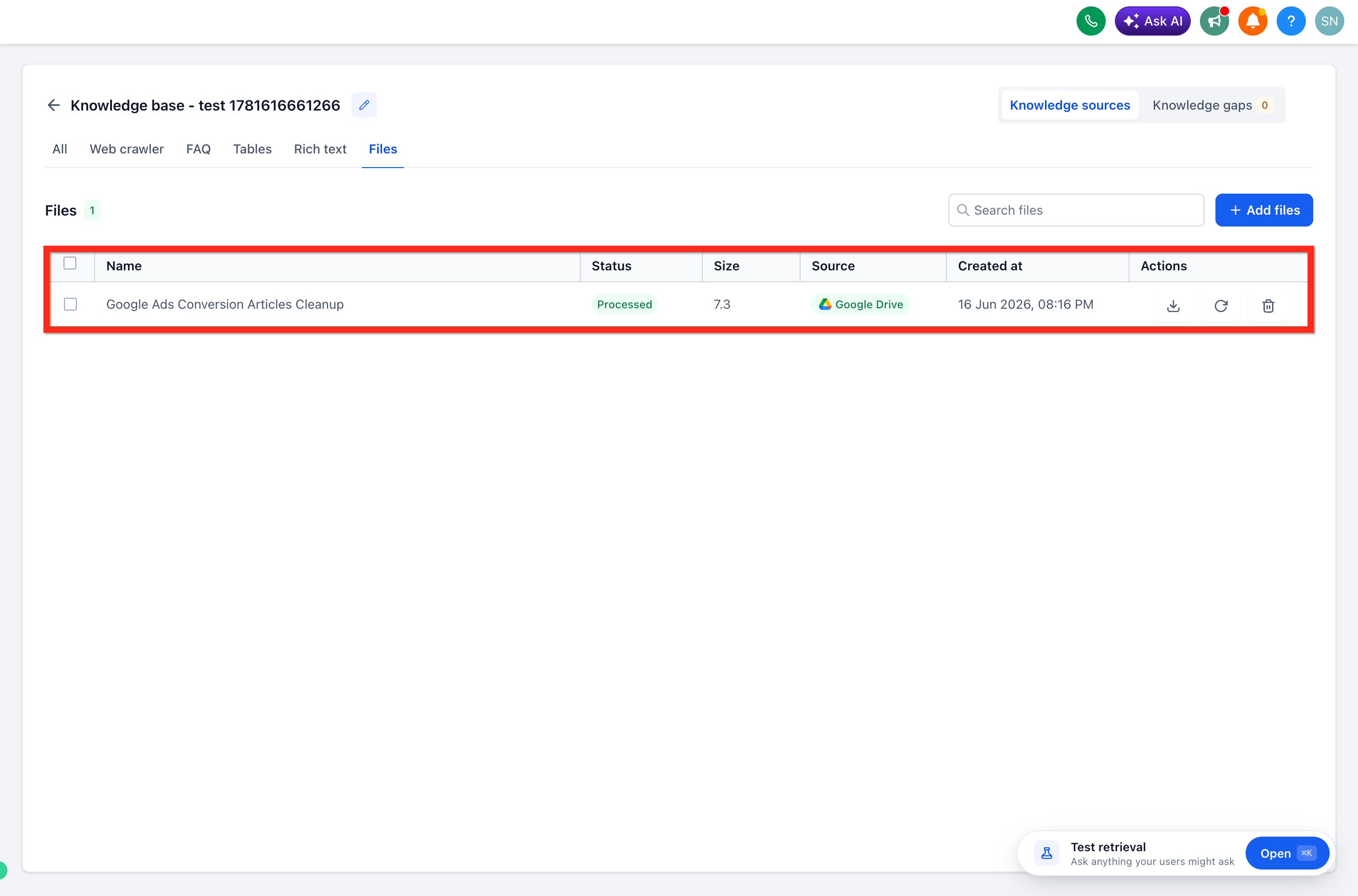
Task: Click the Add files button
Action: click(1264, 210)
